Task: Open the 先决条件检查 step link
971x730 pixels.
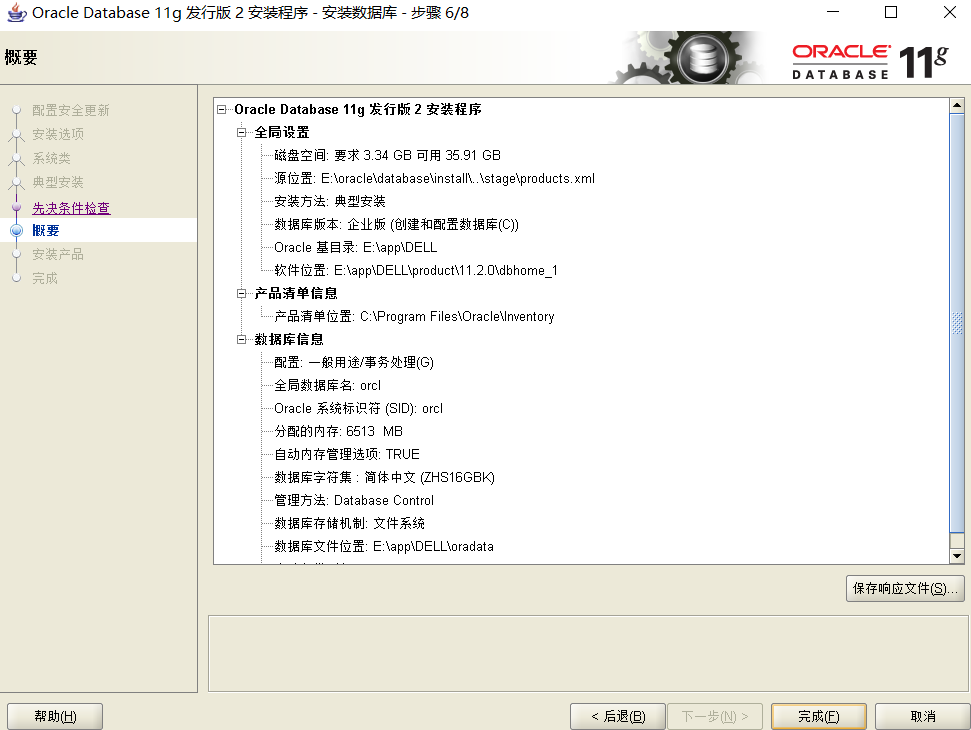Action: tap(71, 208)
